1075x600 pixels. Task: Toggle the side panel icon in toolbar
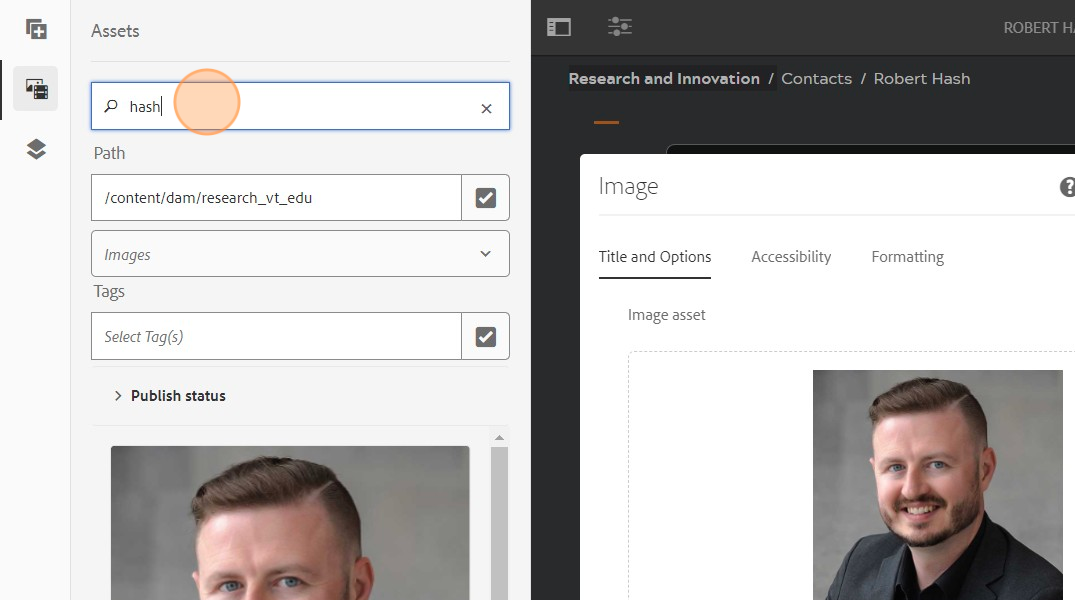[559, 27]
